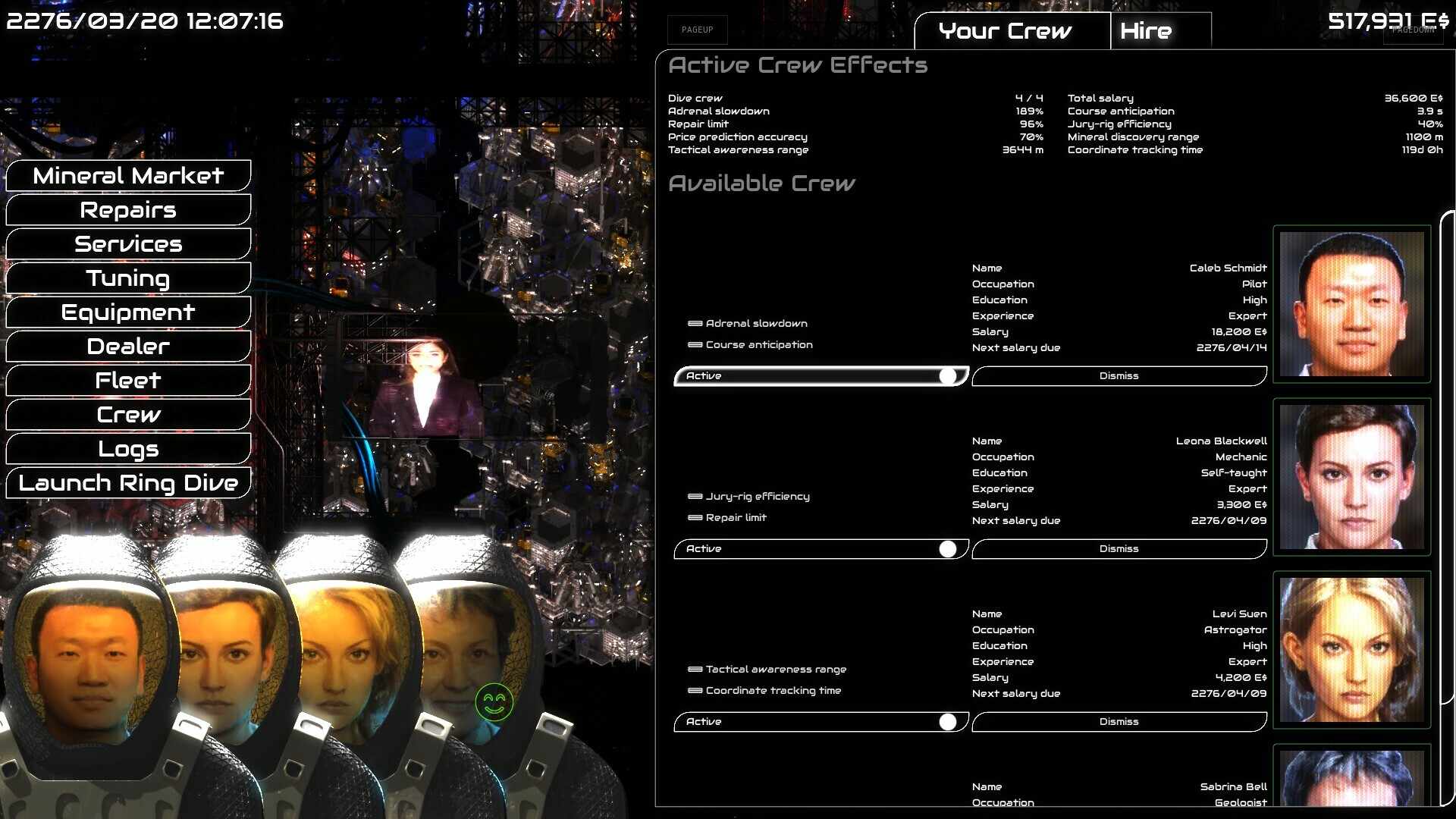The image size is (1456, 819).
Task: Click the Mineral Market button
Action: pos(128,175)
